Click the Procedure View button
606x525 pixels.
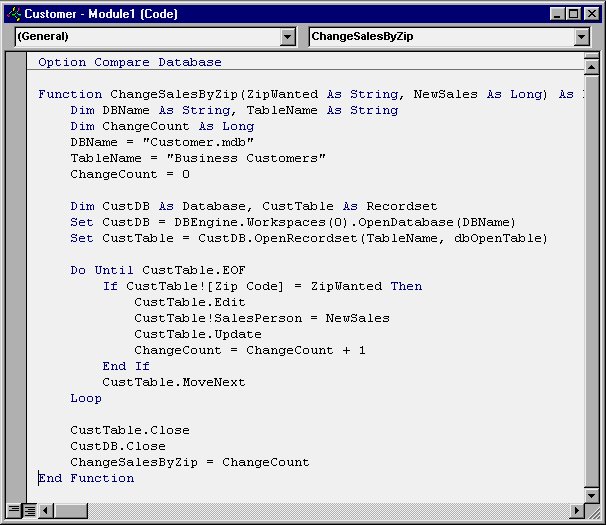click(13, 510)
